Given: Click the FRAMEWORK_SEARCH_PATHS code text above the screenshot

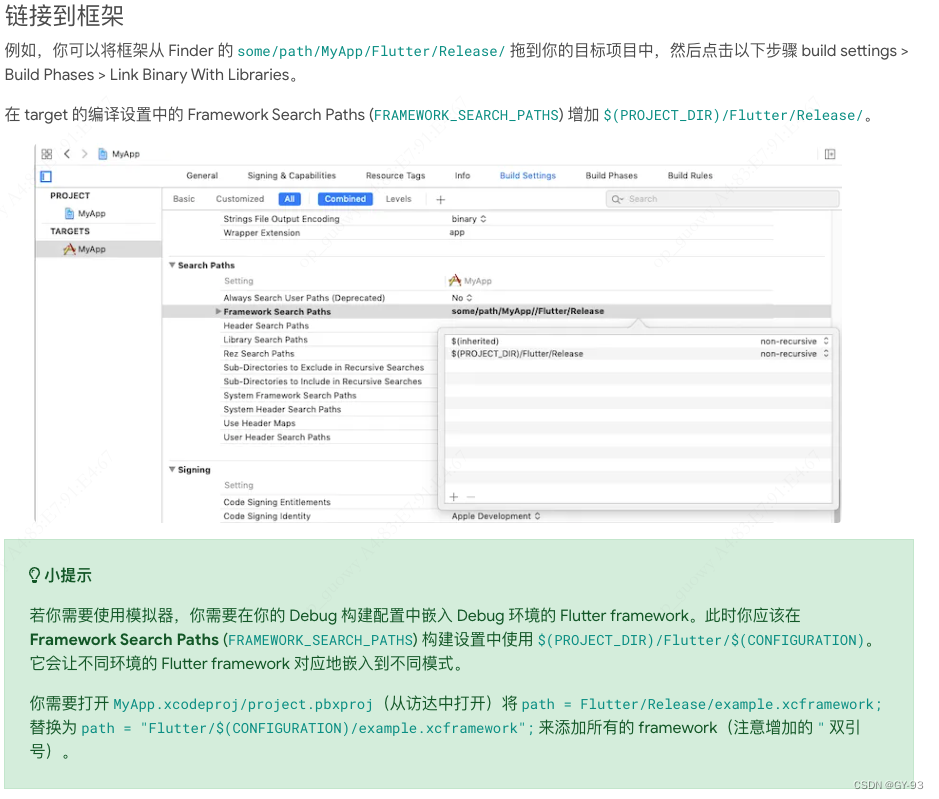Looking at the screenshot, I should pyautogui.click(x=466, y=115).
